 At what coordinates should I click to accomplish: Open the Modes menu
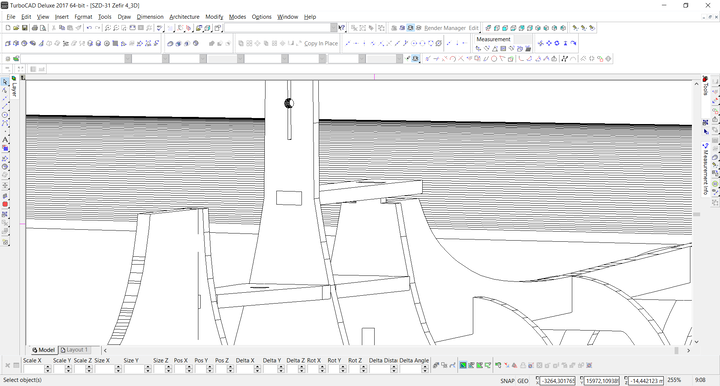[237, 17]
